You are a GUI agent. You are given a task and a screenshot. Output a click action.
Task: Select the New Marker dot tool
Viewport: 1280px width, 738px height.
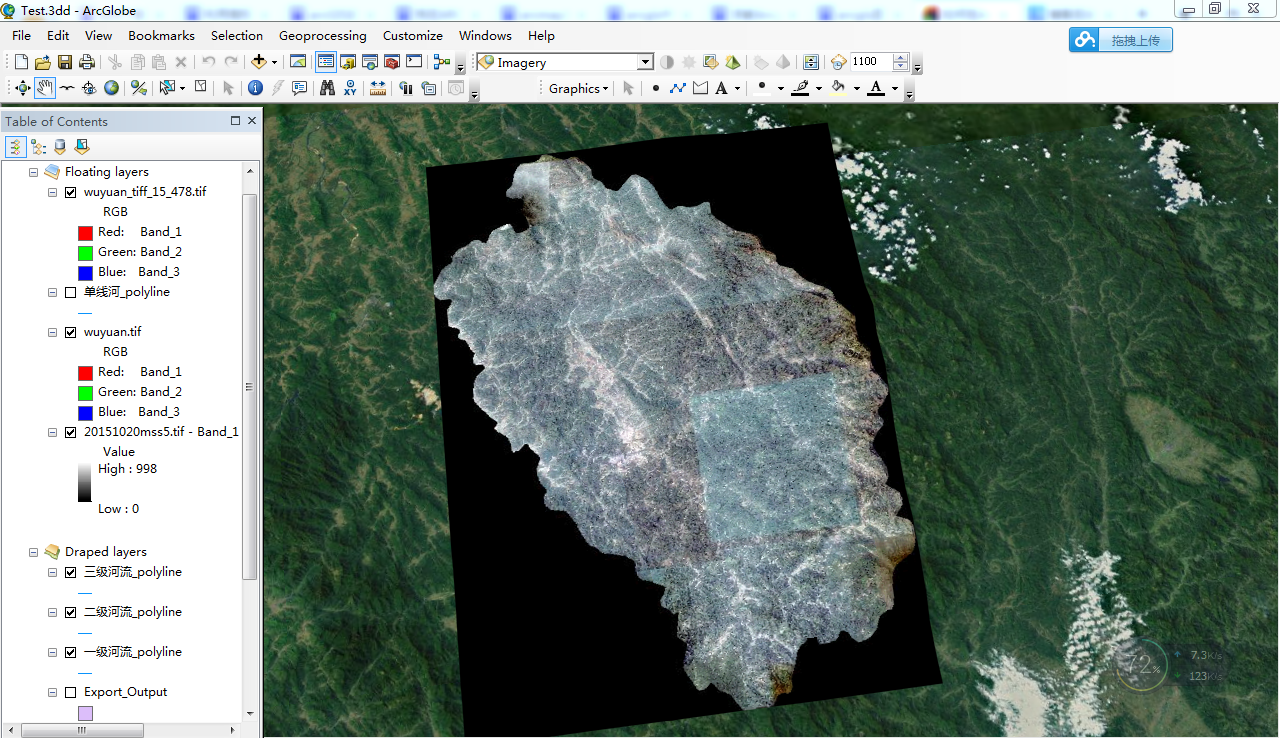(x=656, y=88)
